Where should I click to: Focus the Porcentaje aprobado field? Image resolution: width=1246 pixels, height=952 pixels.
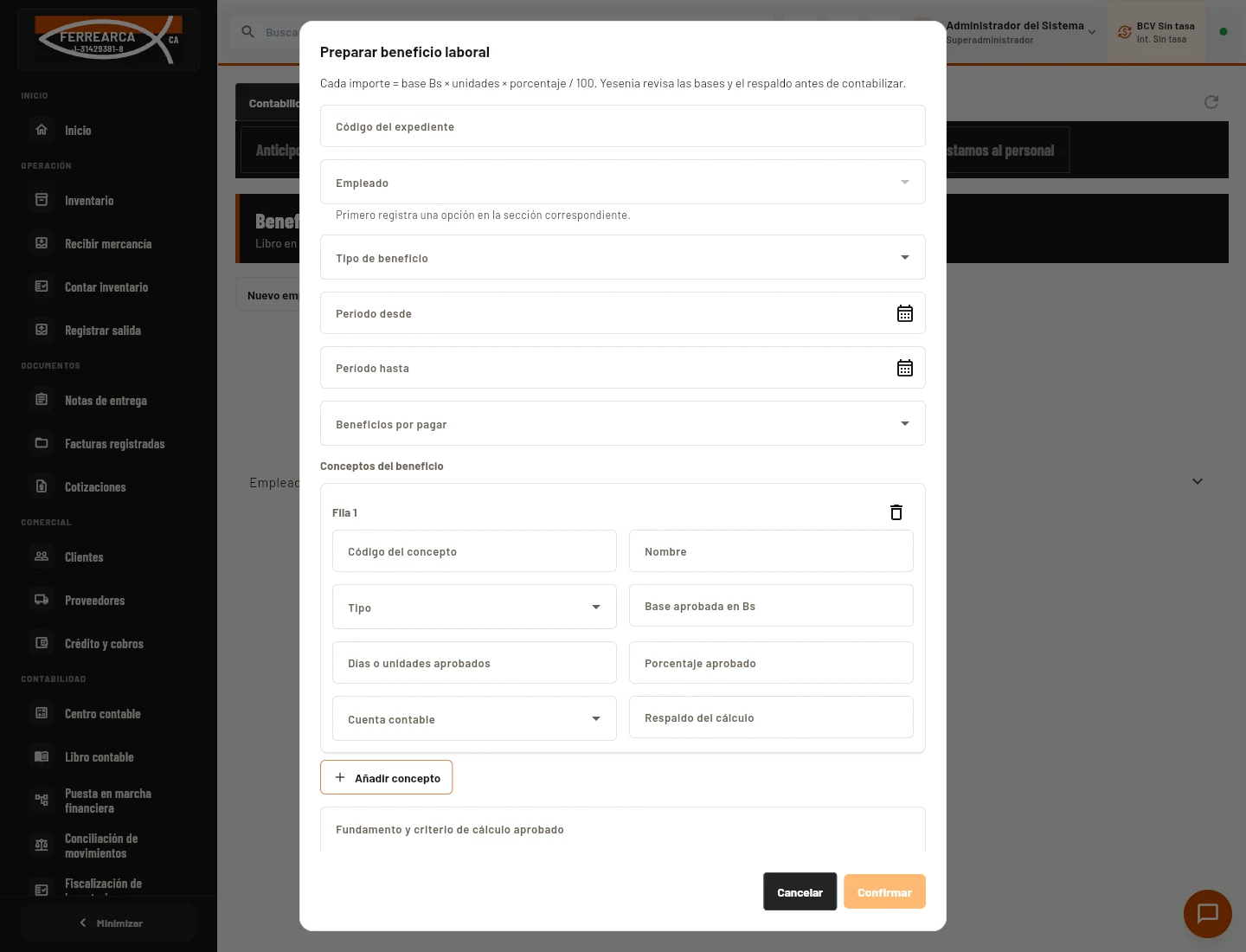(771, 663)
